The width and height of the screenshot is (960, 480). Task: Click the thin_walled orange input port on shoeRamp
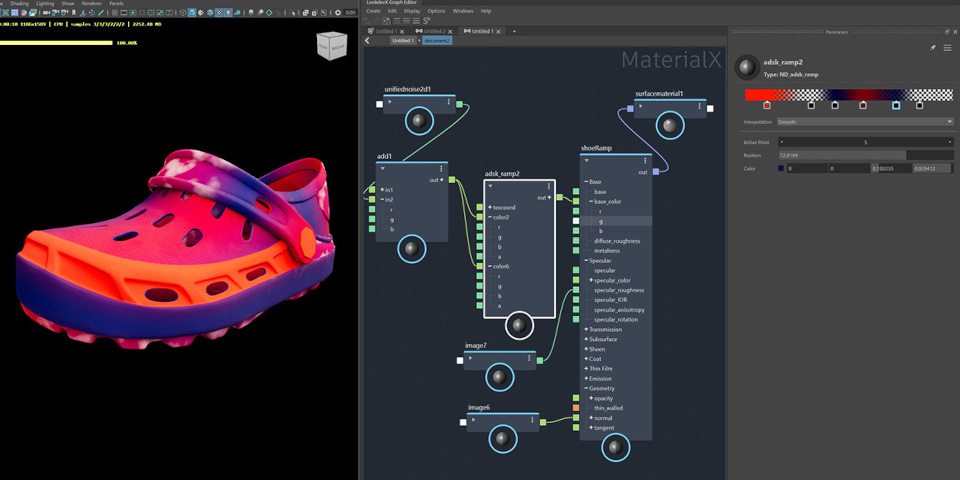click(576, 408)
